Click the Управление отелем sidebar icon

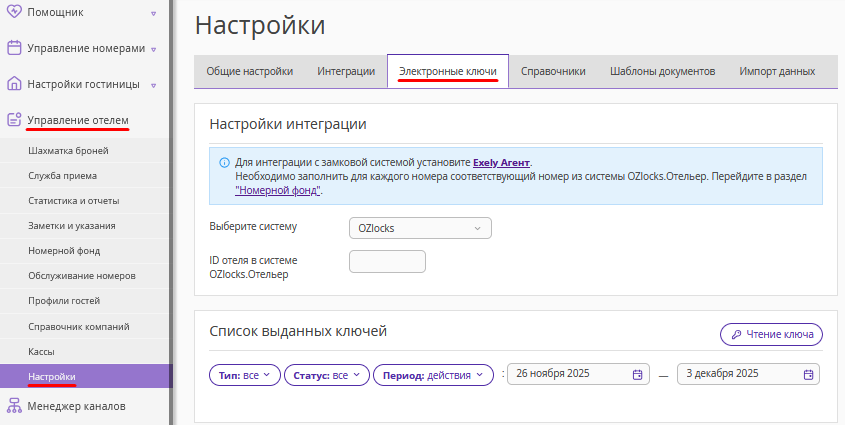[x=14, y=120]
